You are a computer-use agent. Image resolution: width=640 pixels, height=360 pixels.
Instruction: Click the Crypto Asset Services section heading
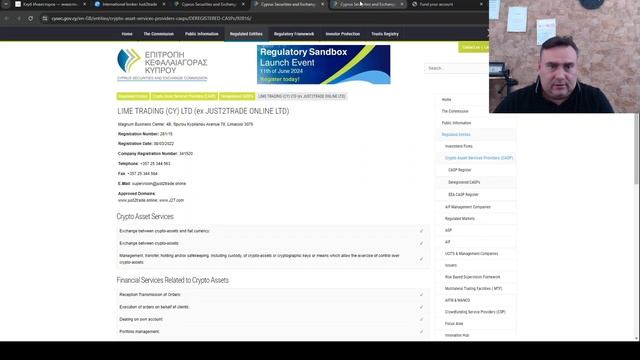coord(145,216)
